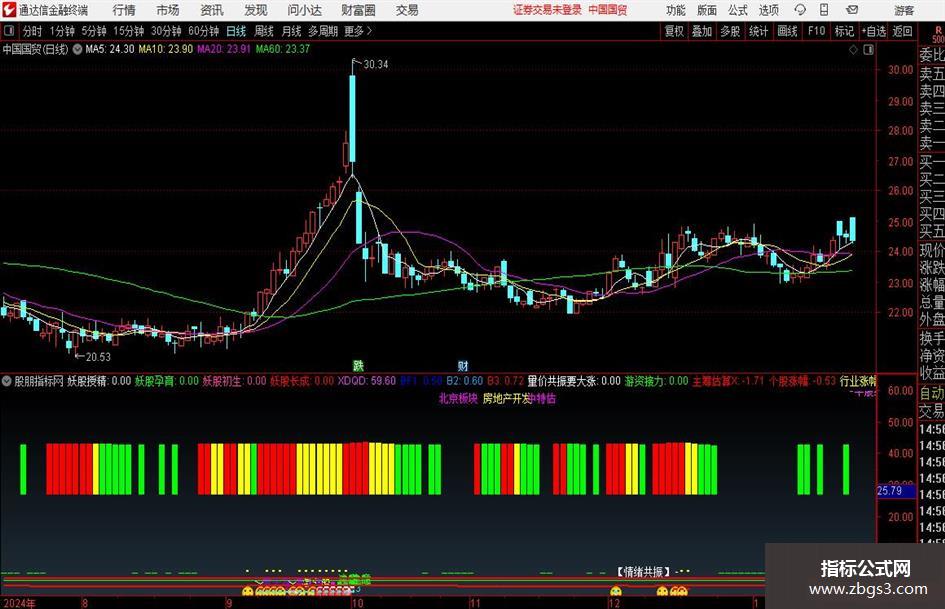945x609 pixels.
Task: Add stock via +自选 button
Action: point(873,31)
